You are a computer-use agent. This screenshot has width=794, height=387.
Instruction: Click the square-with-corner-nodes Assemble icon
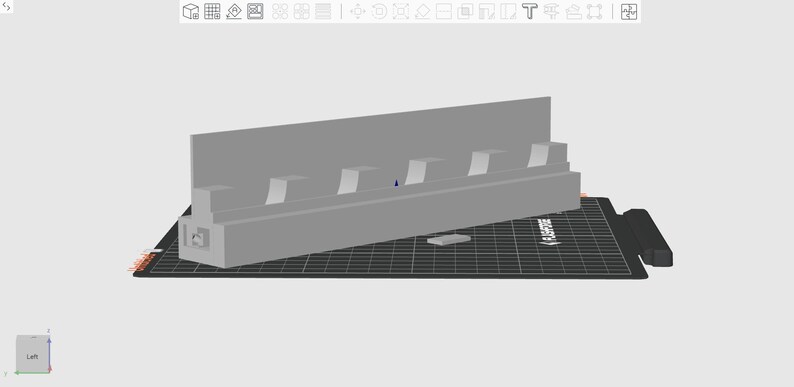(594, 11)
